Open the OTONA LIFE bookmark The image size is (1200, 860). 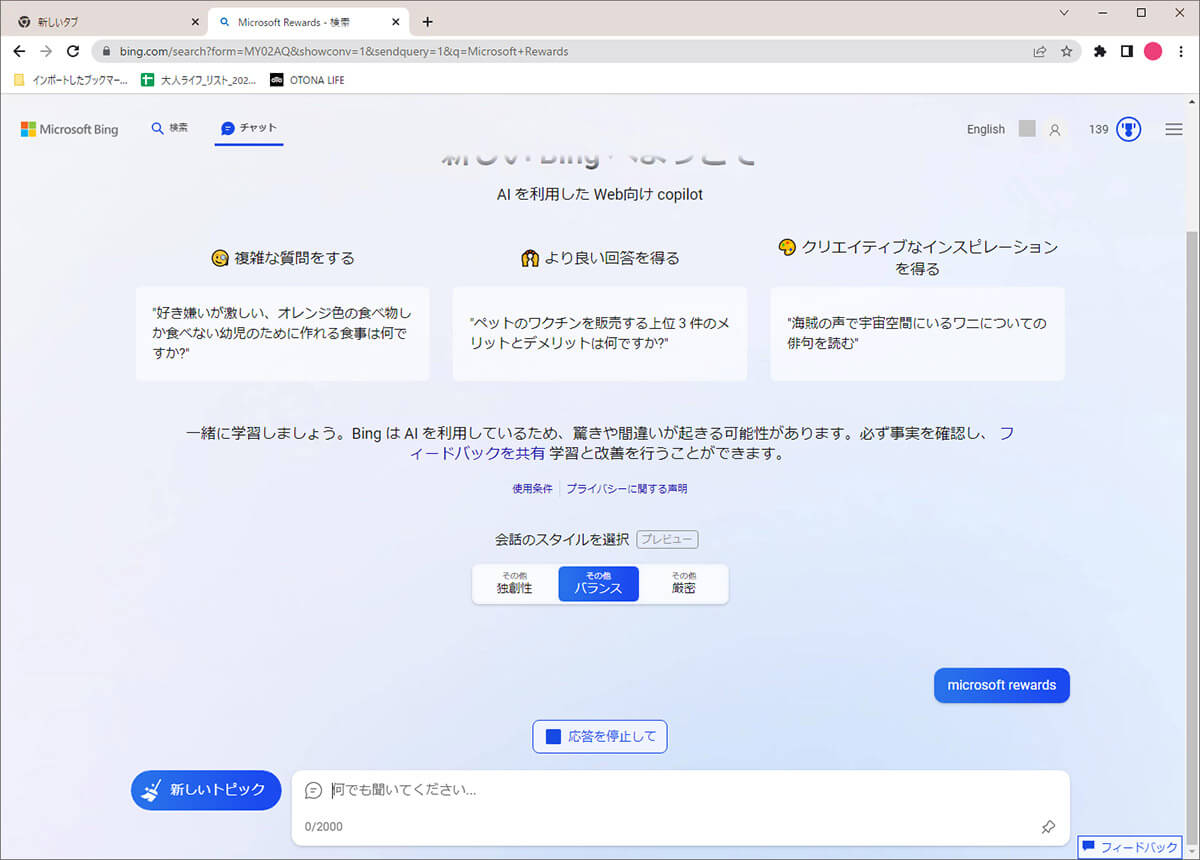pyautogui.click(x=307, y=80)
